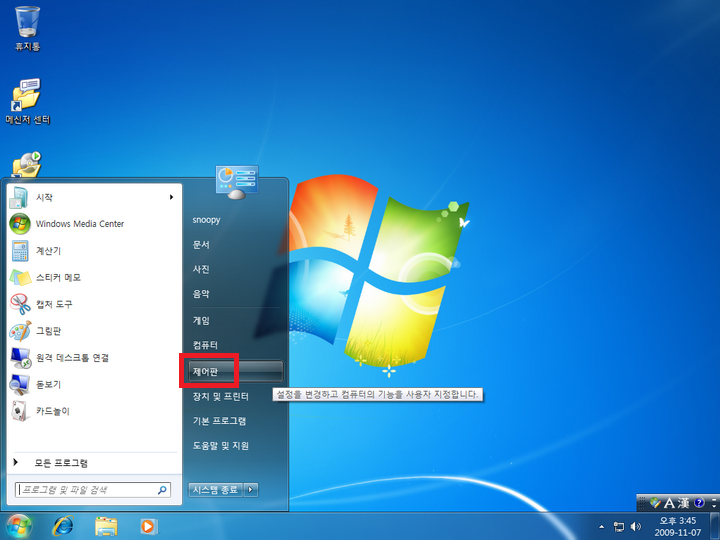Open the shutdown options arrow
The width and height of the screenshot is (720, 540).
tap(251, 490)
